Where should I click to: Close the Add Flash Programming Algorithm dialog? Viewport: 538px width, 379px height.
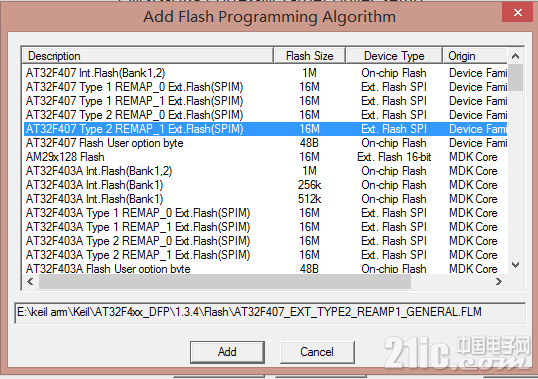(x=517, y=13)
